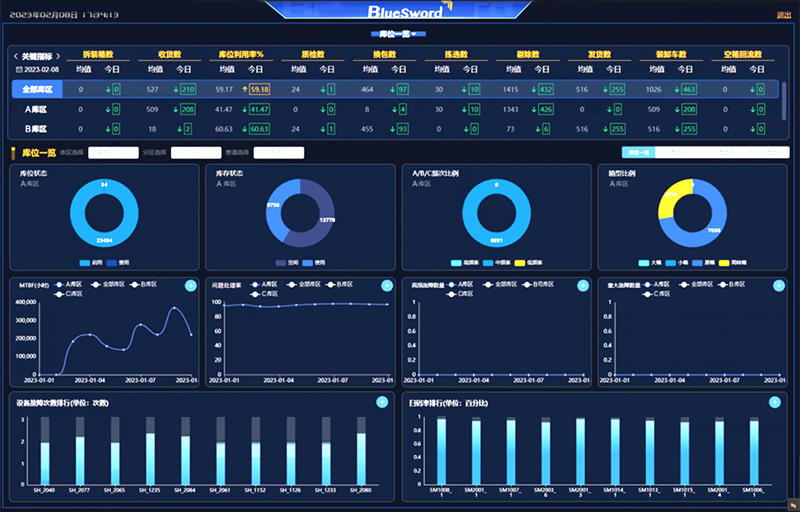Open the 巷道选择 dropdown
Viewport: 800px width, 512px height.
[278, 153]
